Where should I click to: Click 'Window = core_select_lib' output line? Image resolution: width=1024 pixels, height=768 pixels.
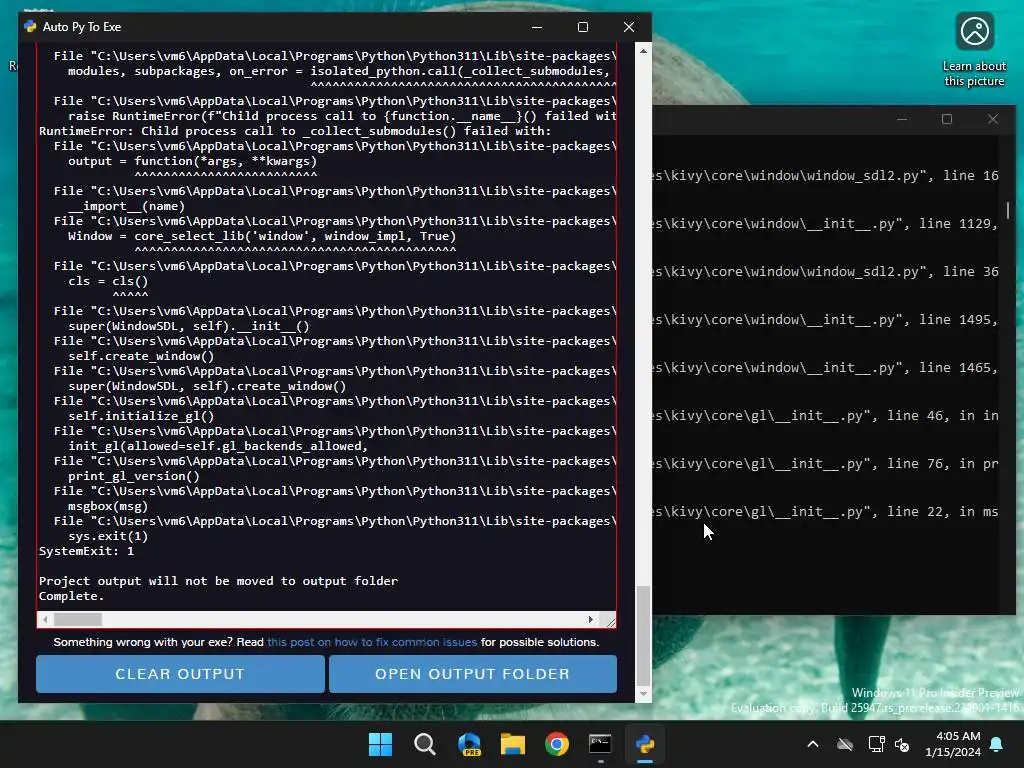point(262,236)
